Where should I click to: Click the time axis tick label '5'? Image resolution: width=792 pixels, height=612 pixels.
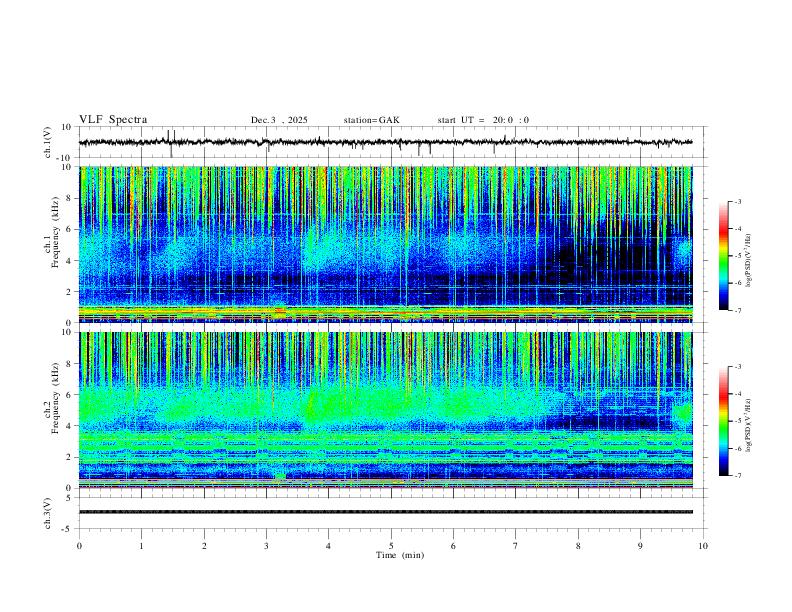[x=391, y=546]
